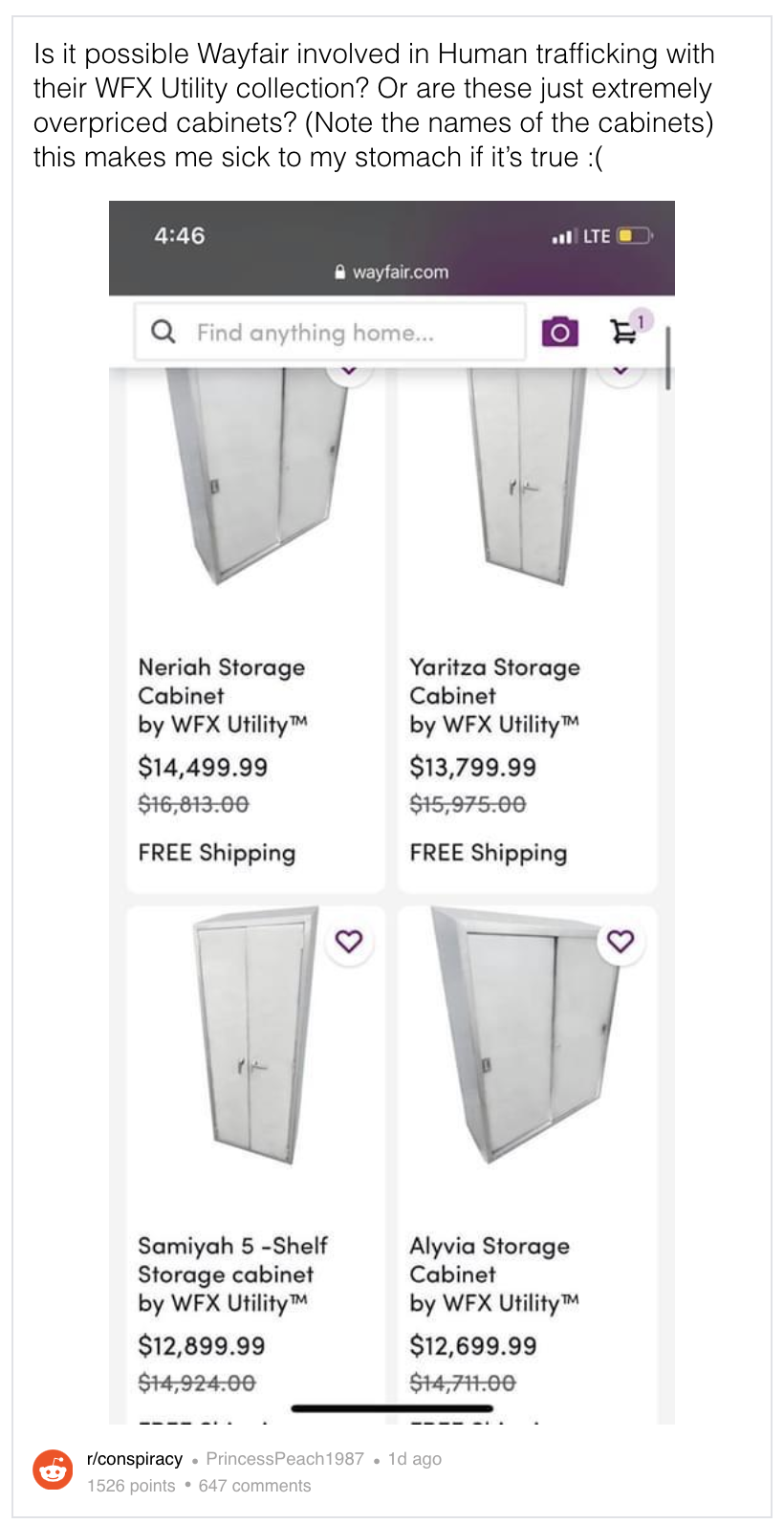Image resolution: width=784 pixels, height=1524 pixels.
Task: Favorite the Alyvia cabinet with heart icon
Action: pos(621,942)
